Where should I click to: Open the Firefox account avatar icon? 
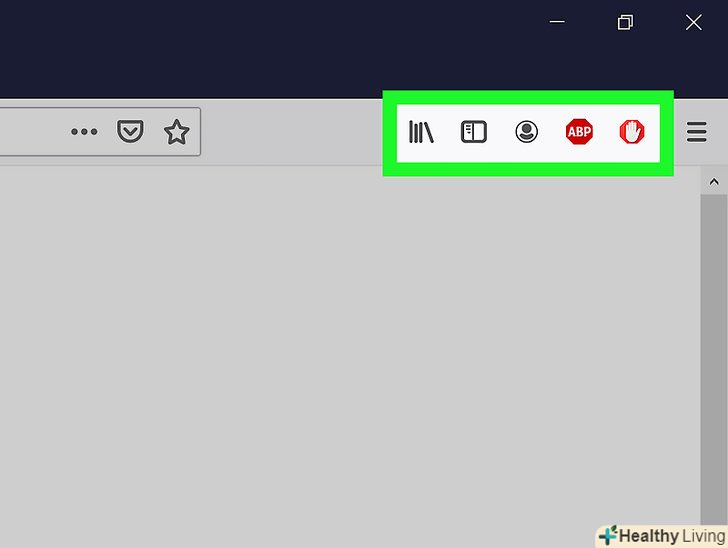point(526,132)
